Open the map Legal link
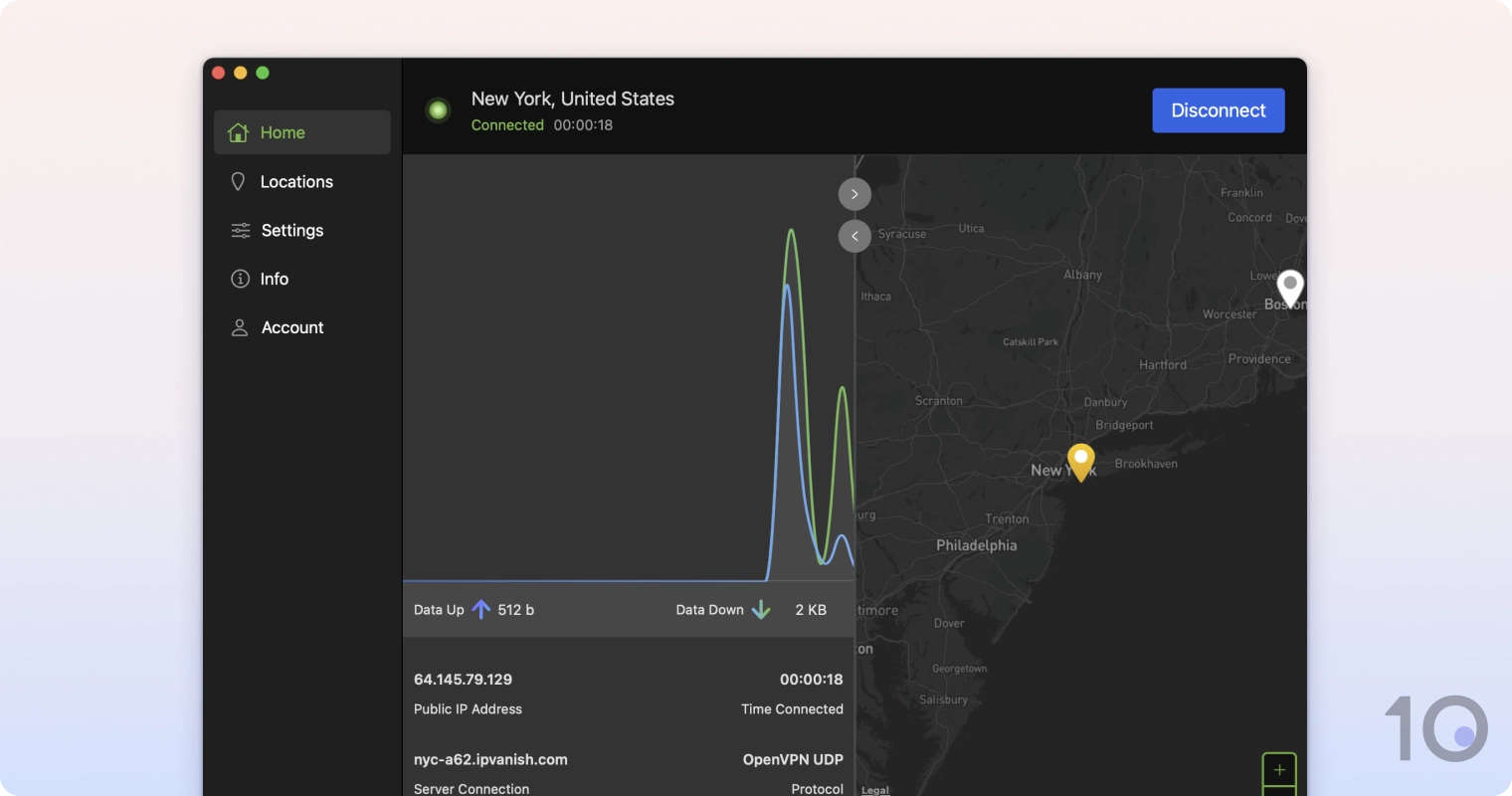This screenshot has width=1512, height=796. click(875, 790)
